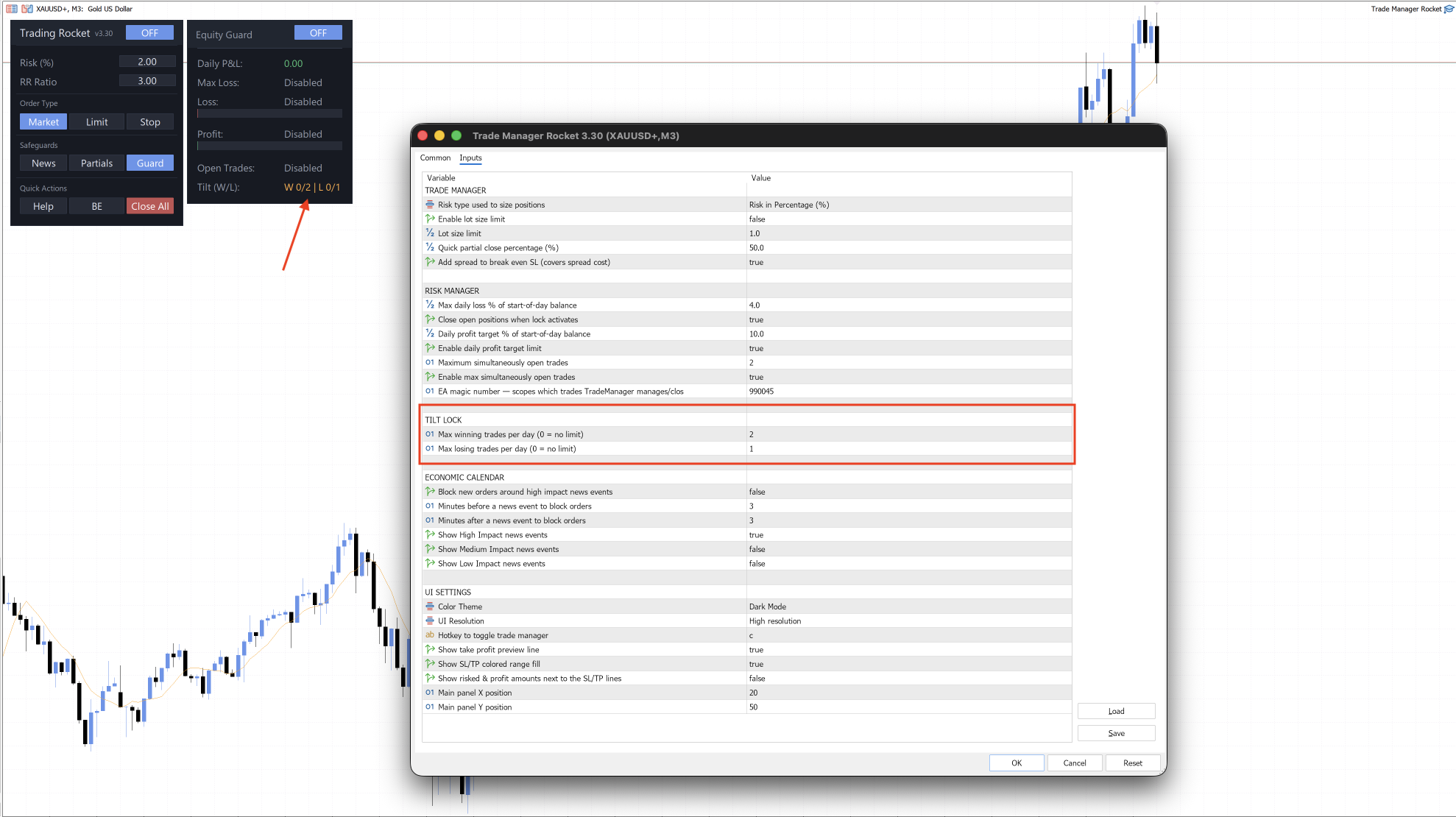
Task: Select the Stop order type
Action: [150, 122]
